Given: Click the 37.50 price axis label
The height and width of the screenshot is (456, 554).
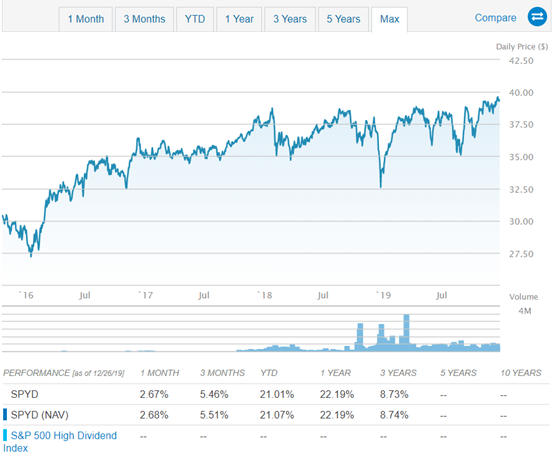Looking at the screenshot, I should pos(521,125).
